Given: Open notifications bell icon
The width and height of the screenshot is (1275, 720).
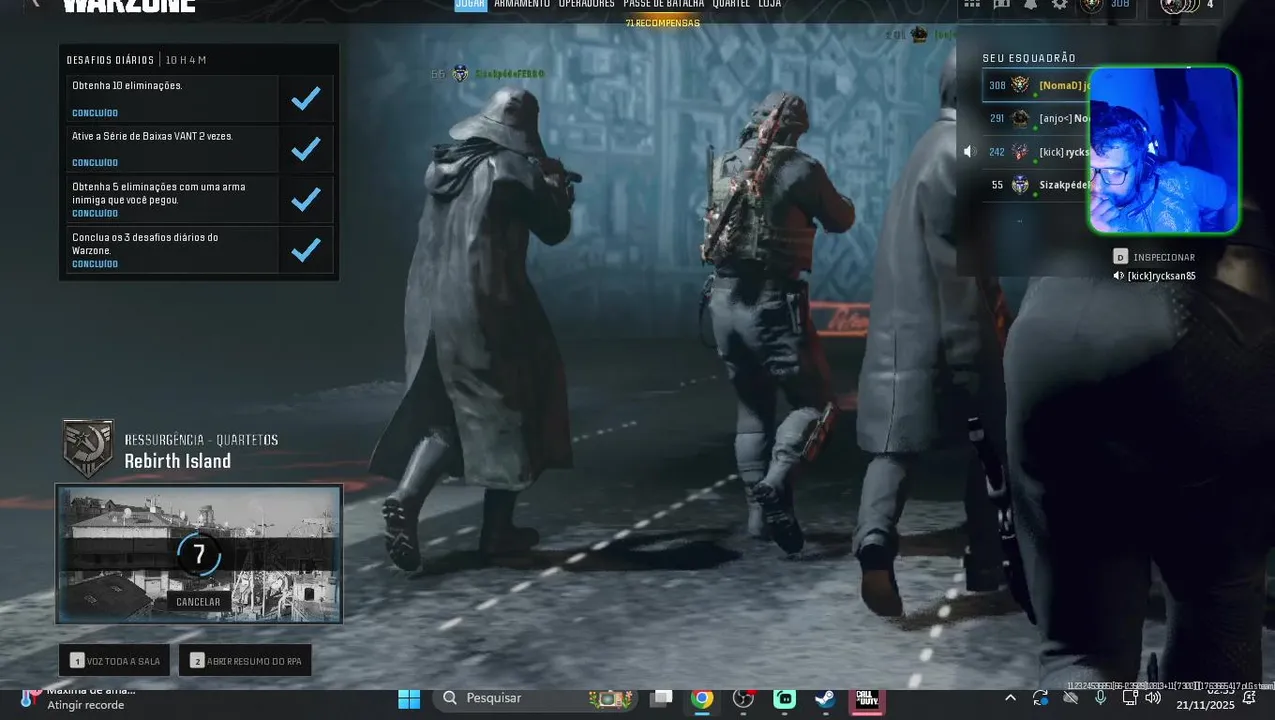Looking at the screenshot, I should click(1031, 5).
